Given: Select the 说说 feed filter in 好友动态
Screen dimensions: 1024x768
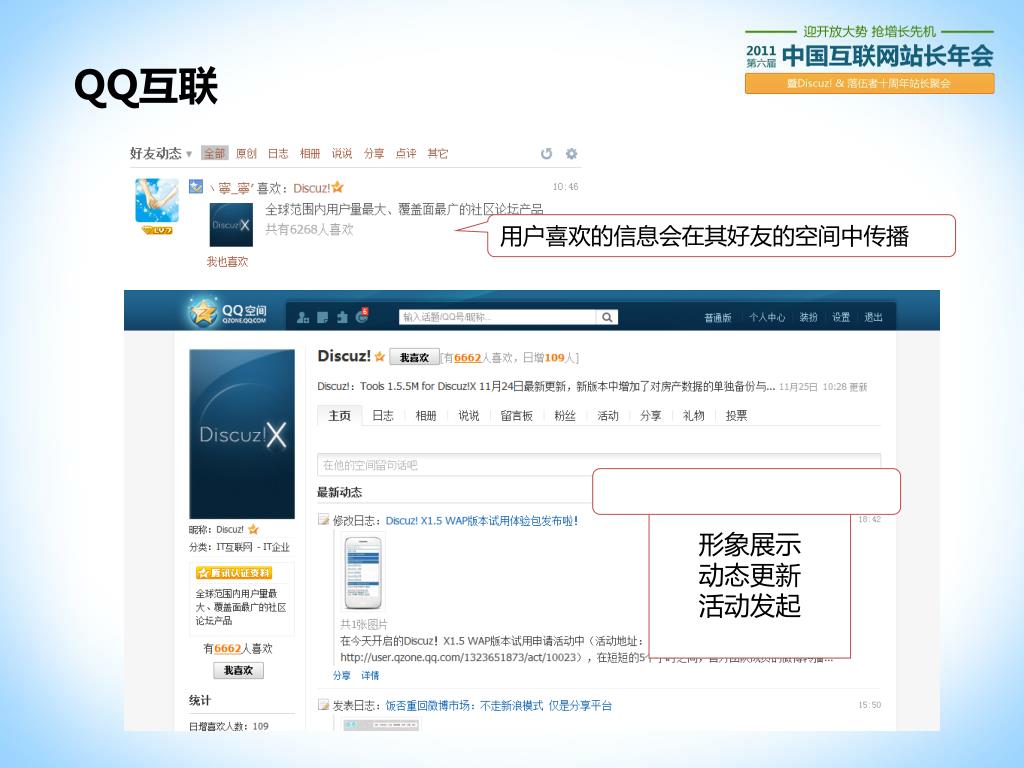Looking at the screenshot, I should (342, 153).
